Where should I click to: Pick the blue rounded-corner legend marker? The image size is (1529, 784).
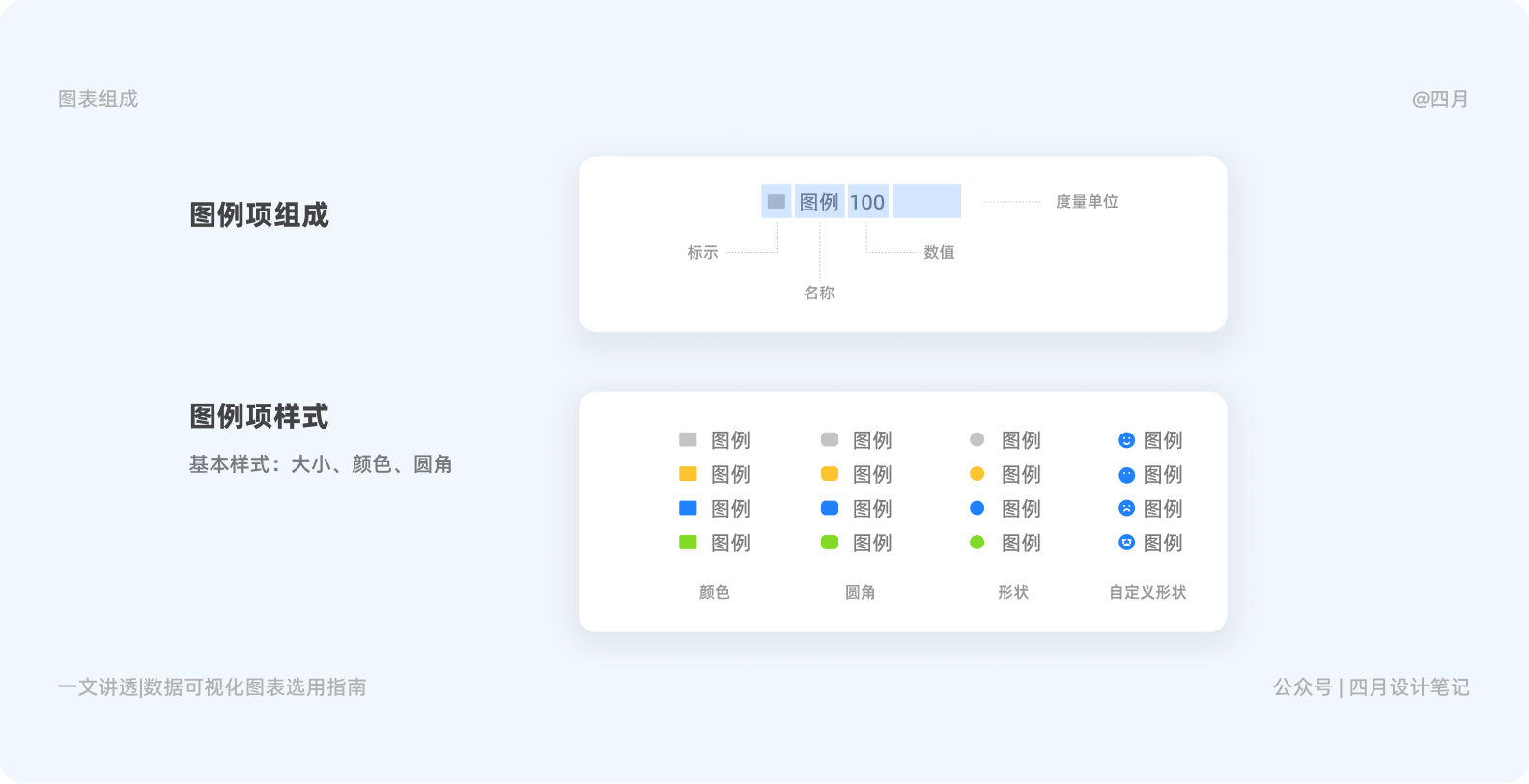click(830, 508)
